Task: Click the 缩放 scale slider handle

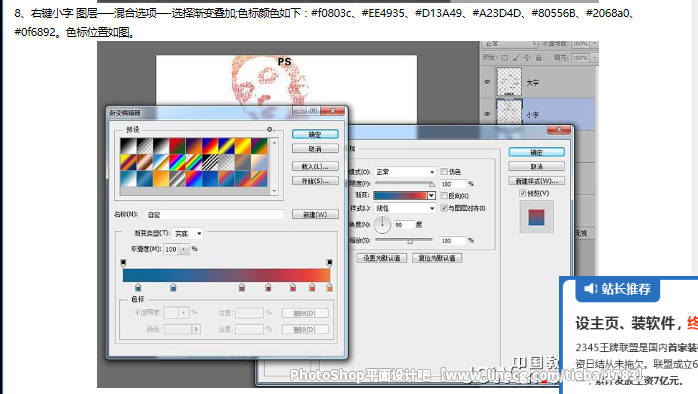Action: tap(410, 241)
